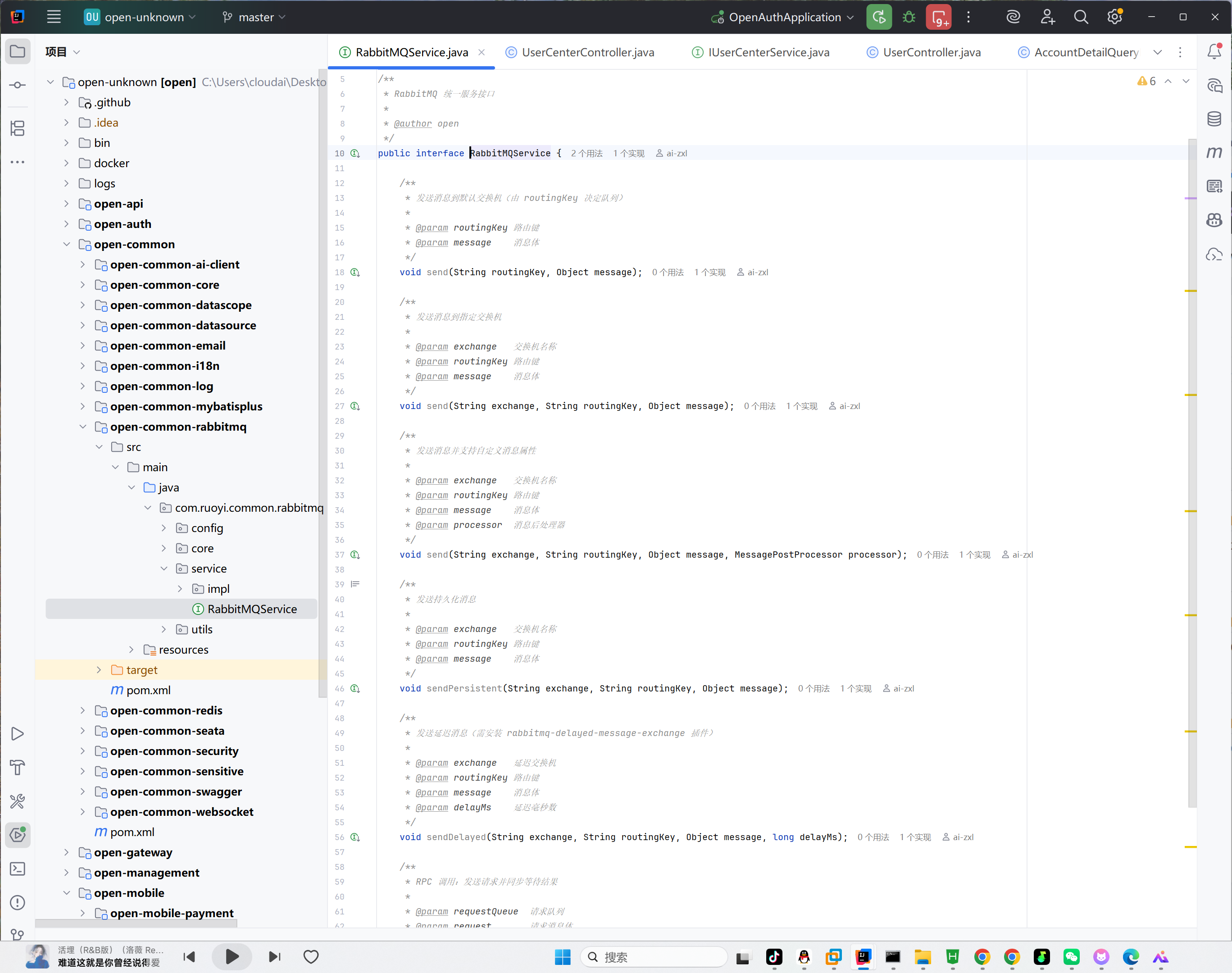
Task: Toggle the Problems tool window
Action: click(18, 902)
